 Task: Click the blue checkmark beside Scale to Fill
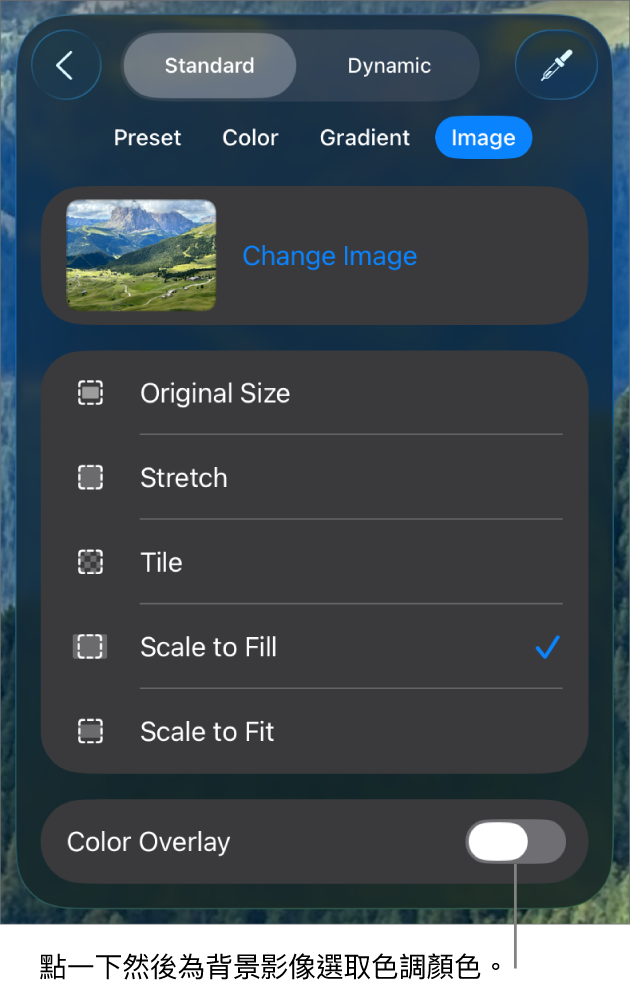(x=547, y=648)
